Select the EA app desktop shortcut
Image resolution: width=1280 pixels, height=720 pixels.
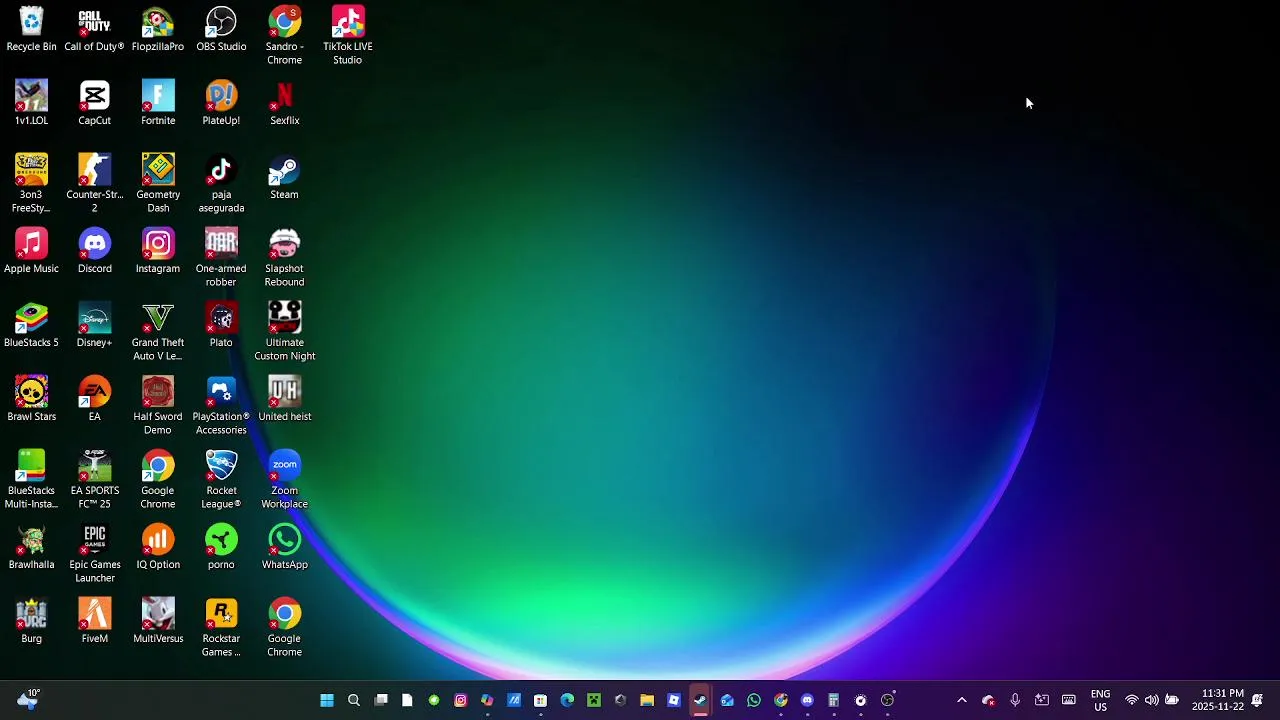click(x=94, y=400)
